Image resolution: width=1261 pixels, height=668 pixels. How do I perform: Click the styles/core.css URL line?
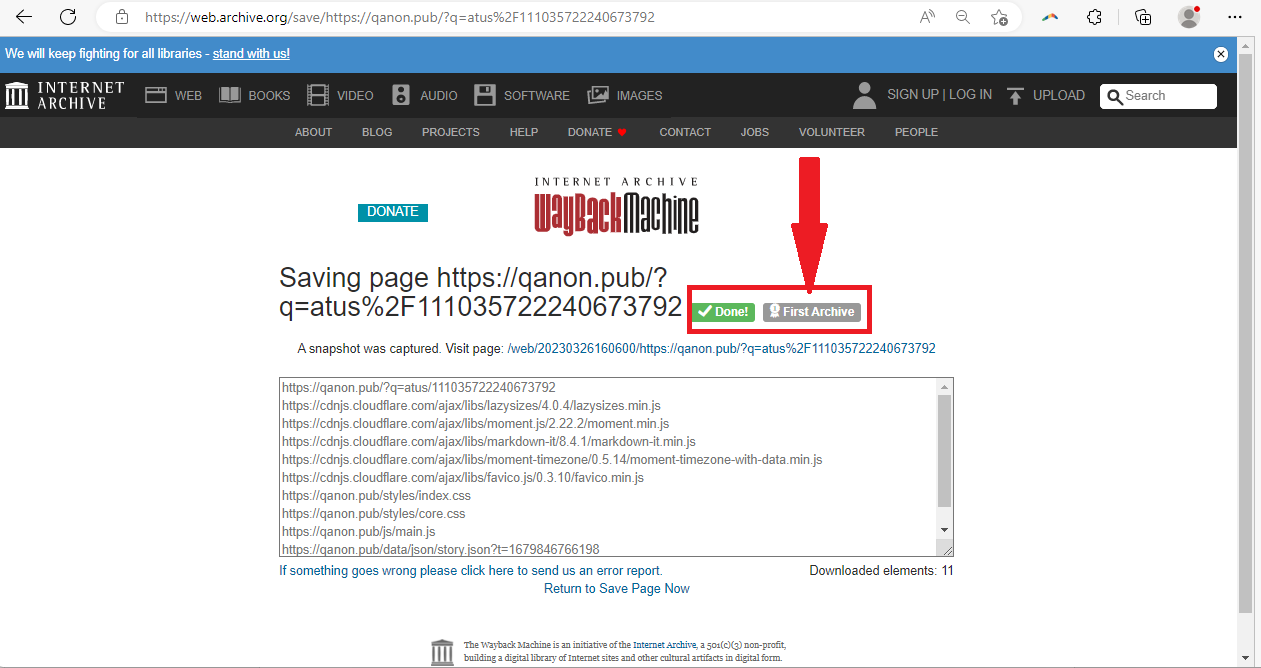373,514
